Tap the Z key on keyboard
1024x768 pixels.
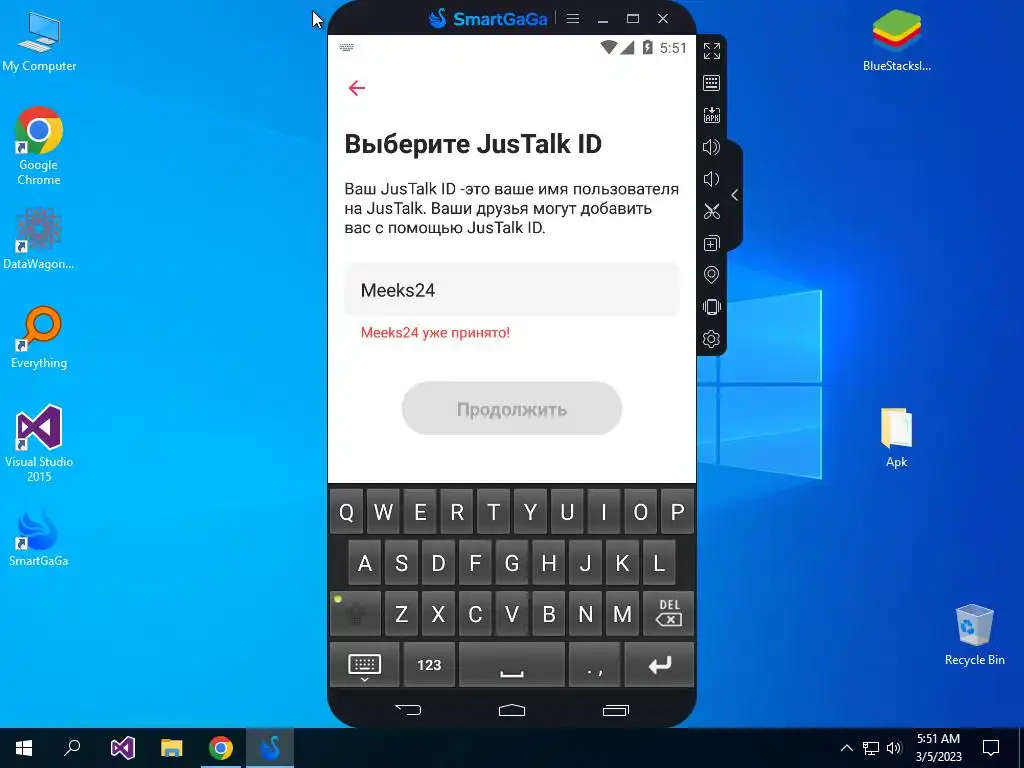pyautogui.click(x=402, y=614)
